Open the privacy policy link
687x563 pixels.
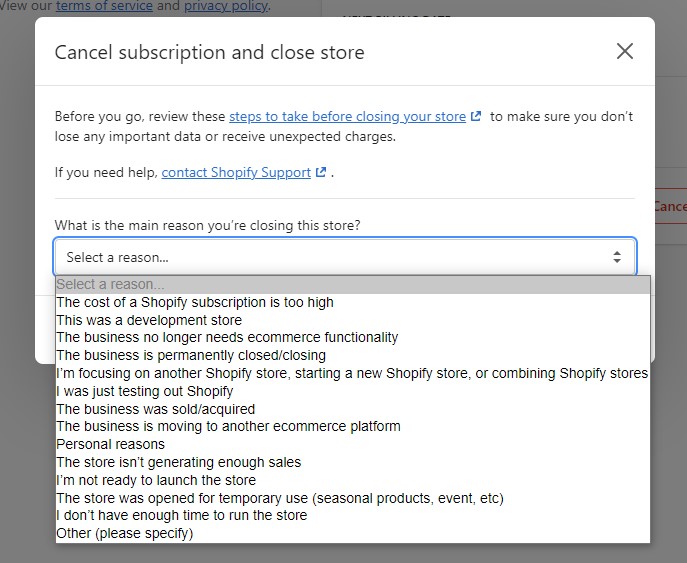(226, 6)
